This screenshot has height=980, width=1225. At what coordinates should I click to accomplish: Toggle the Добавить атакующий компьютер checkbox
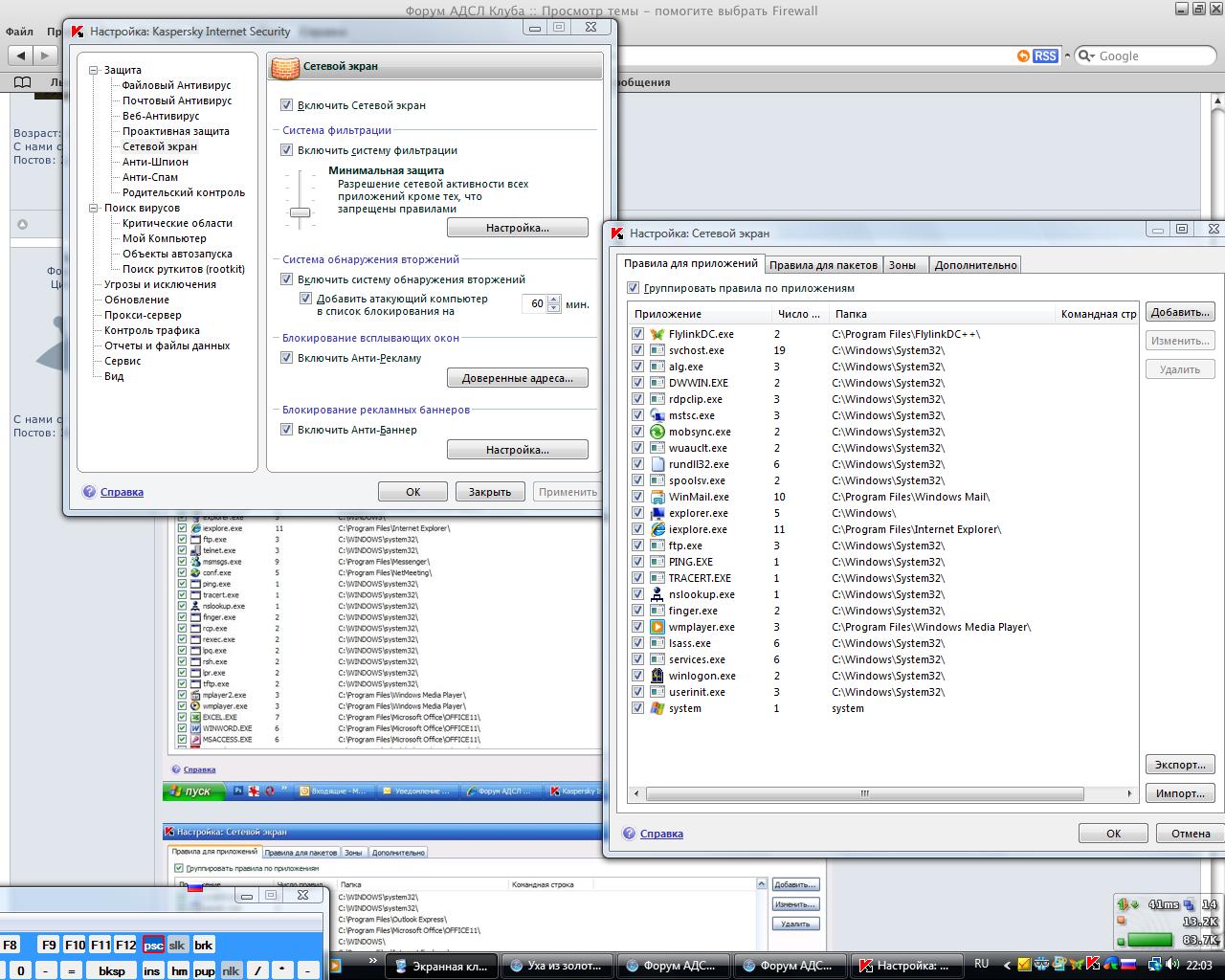tap(305, 299)
